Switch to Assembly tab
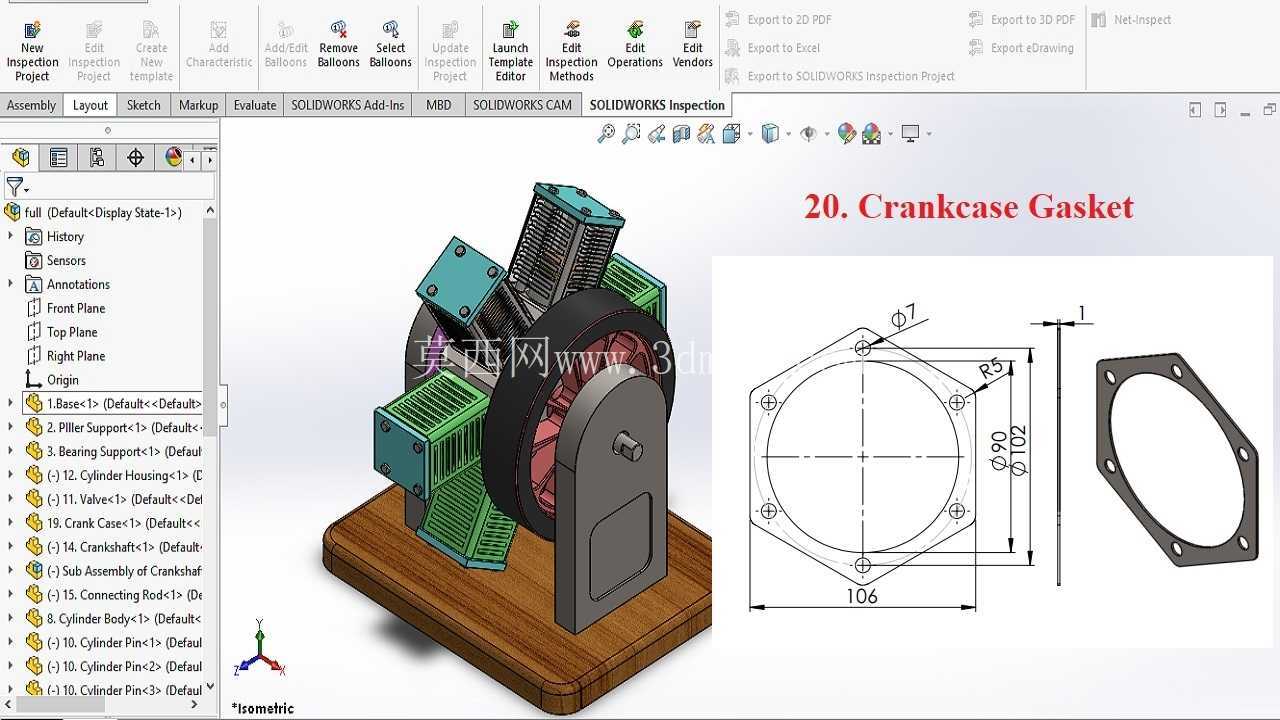 point(31,105)
